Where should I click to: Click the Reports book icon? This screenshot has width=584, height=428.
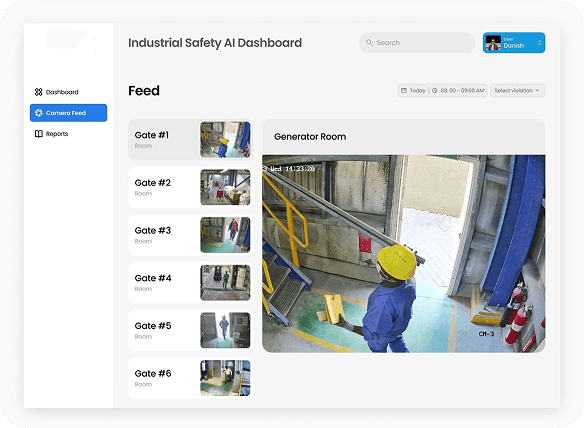pos(38,134)
